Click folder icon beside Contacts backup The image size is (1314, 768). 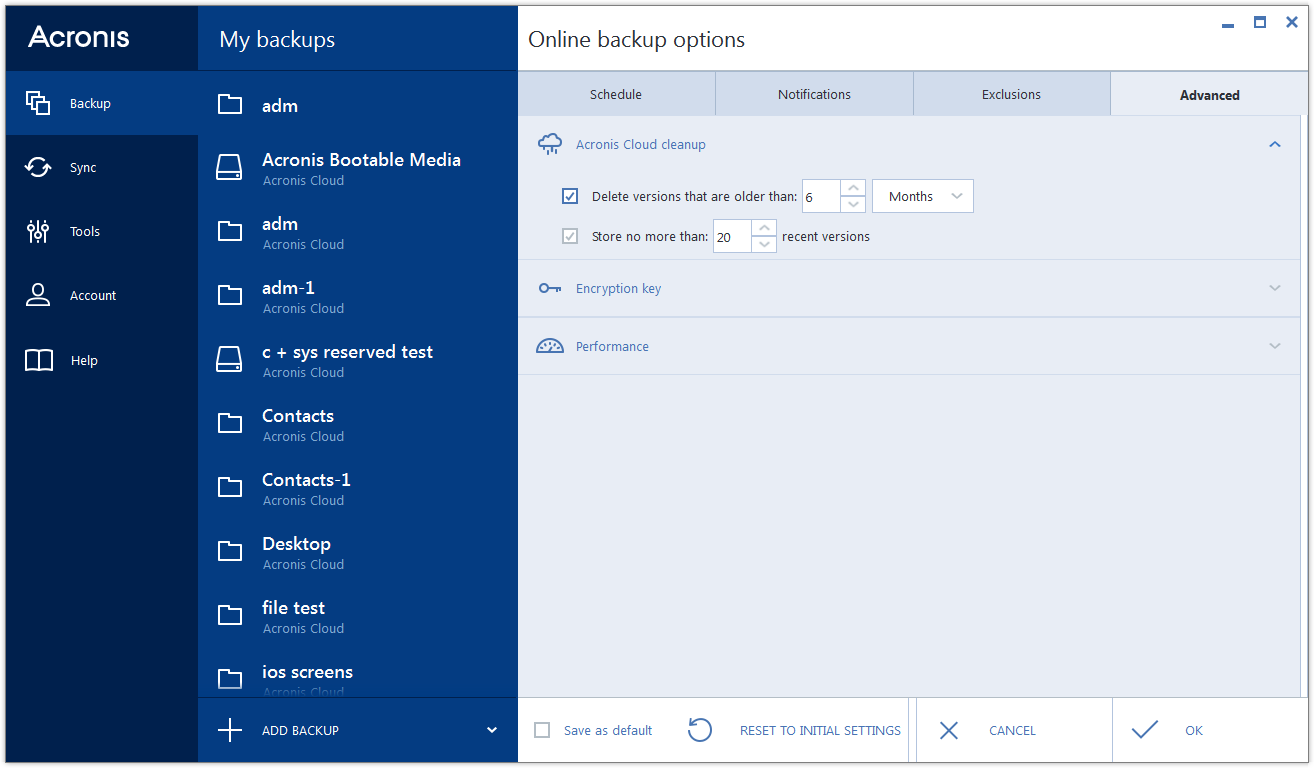tap(230, 423)
